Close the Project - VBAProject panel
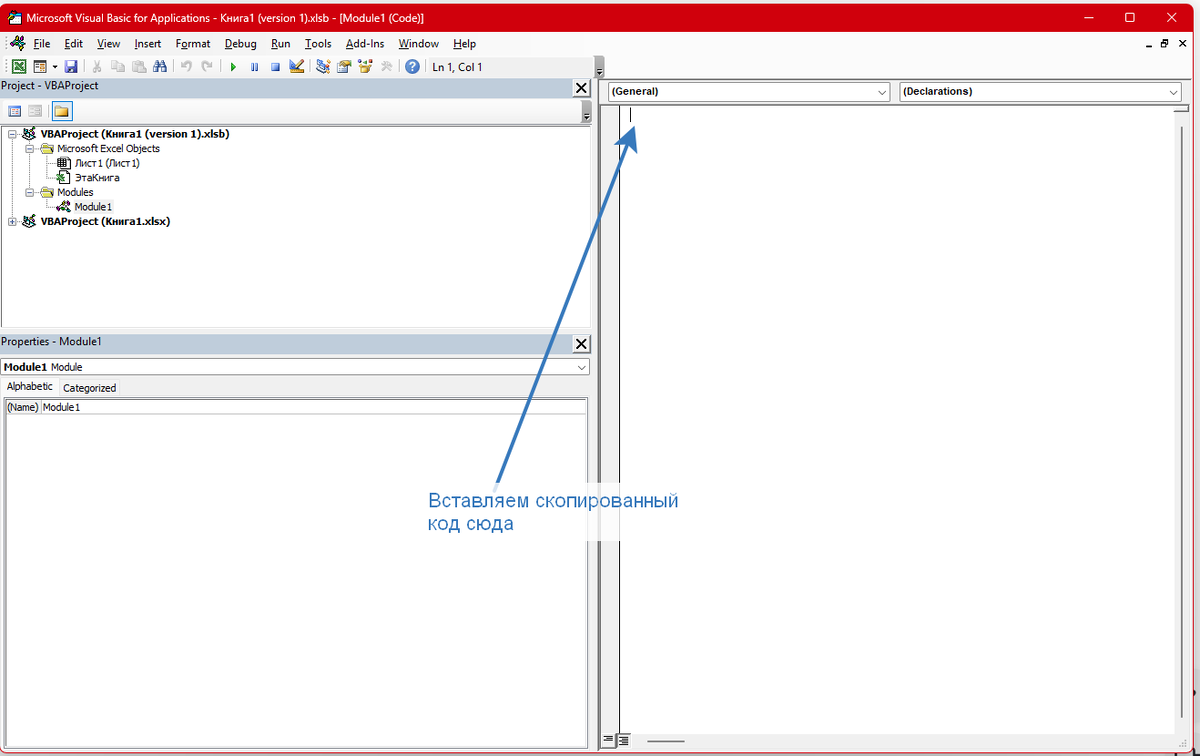 tap(581, 88)
